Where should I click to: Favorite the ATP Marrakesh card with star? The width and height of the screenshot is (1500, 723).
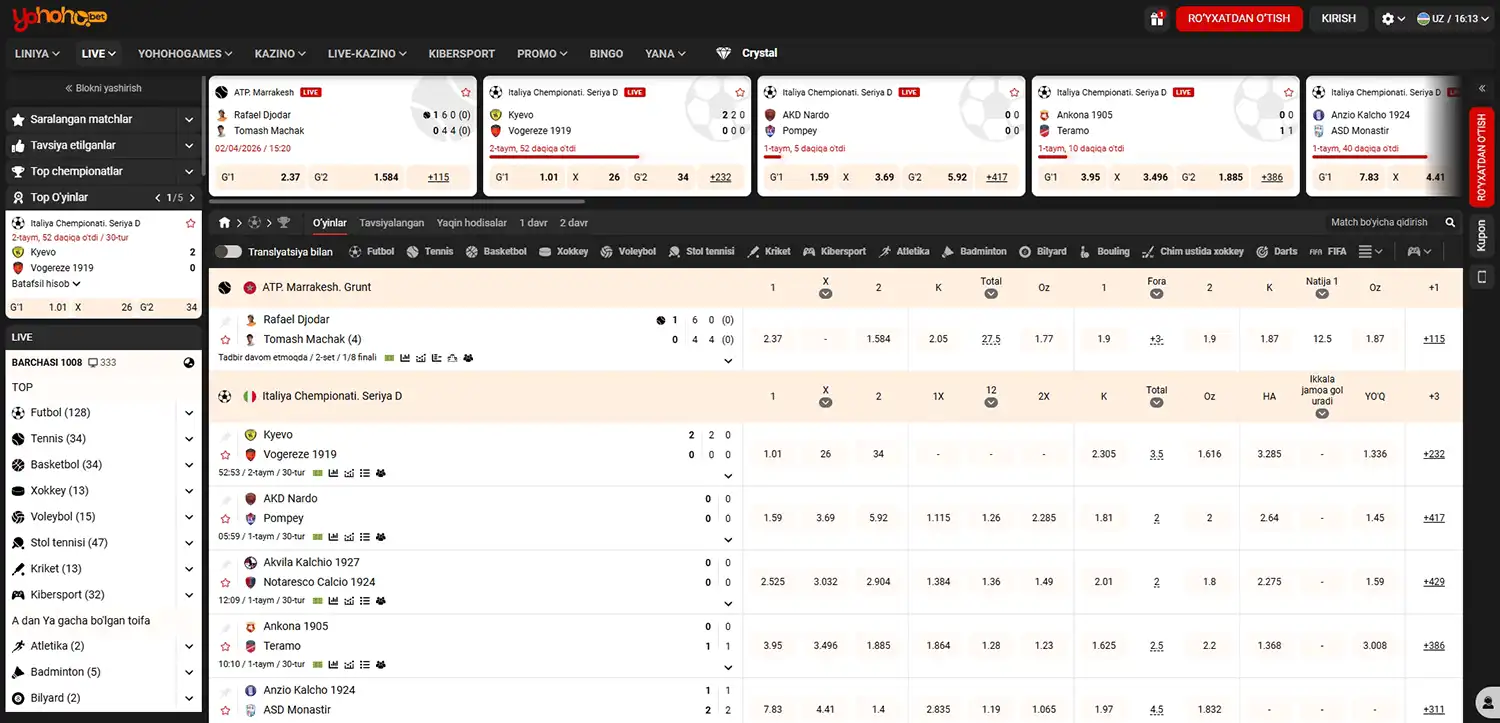tap(466, 92)
